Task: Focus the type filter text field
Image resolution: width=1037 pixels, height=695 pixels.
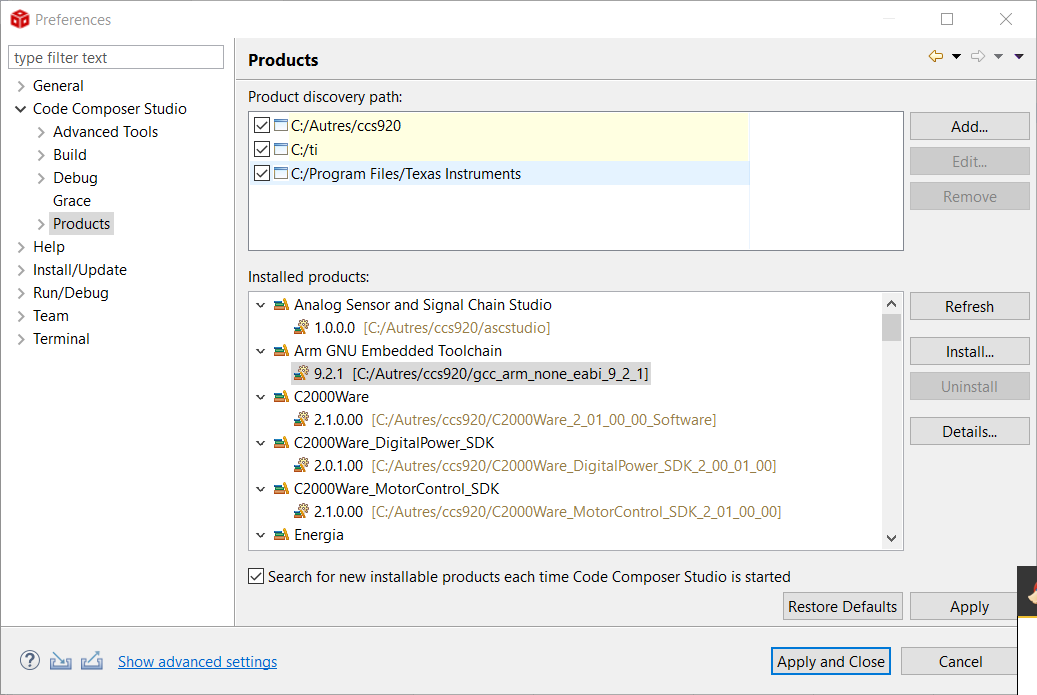Action: tap(116, 58)
